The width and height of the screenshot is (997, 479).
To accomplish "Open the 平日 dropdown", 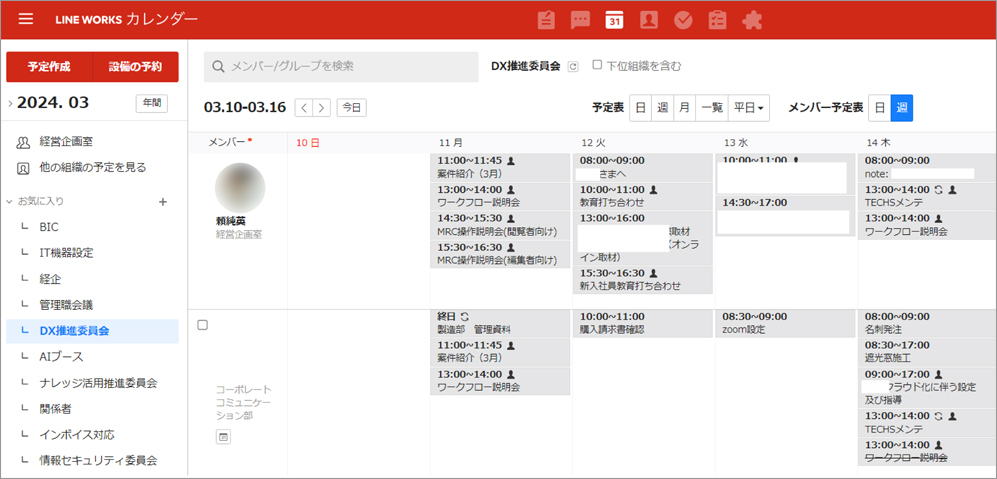I will click(x=749, y=107).
